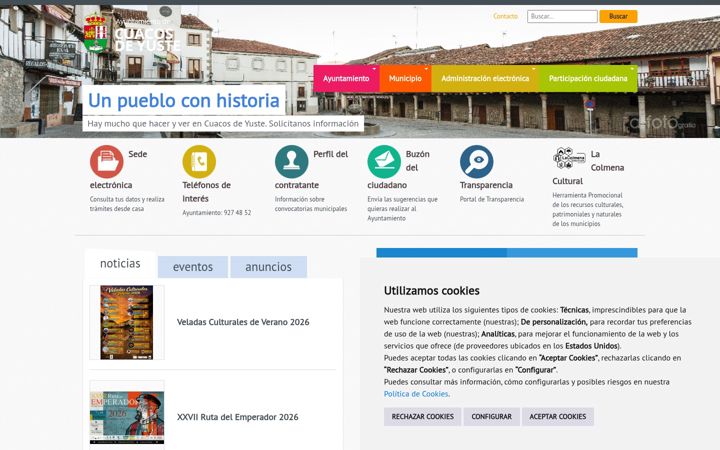The height and width of the screenshot is (450, 720).
Task: Click 'Envía las sugerencias' description text
Action: click(402, 208)
